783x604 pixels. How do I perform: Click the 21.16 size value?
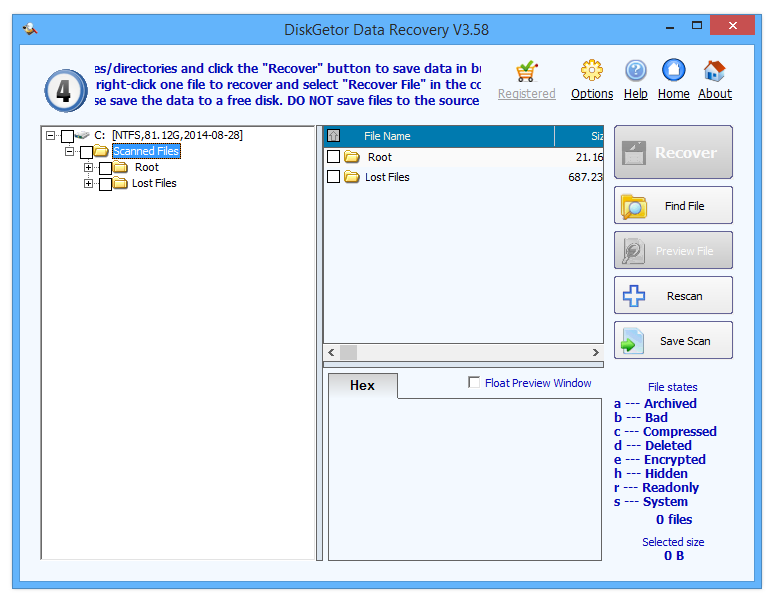(589, 157)
